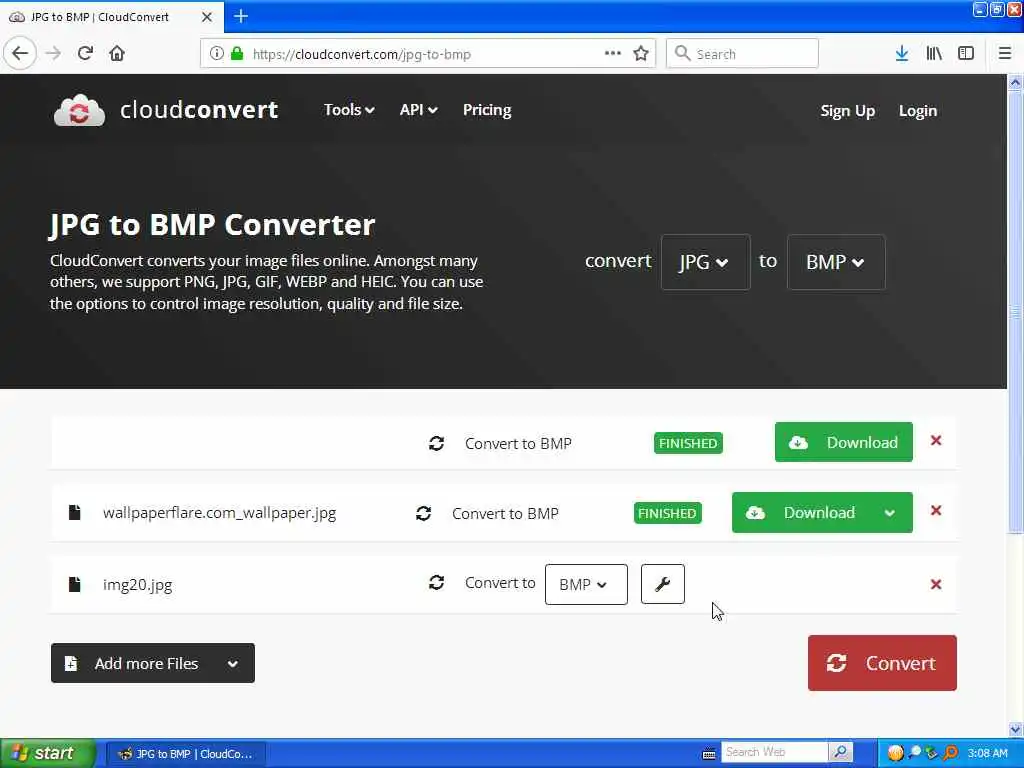
Task: Go back with the browser back arrow
Action: [20, 54]
